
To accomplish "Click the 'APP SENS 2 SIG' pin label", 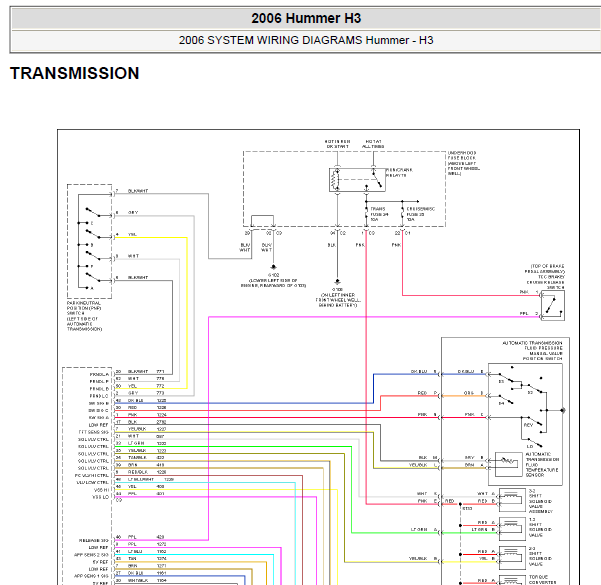I will [92, 555].
